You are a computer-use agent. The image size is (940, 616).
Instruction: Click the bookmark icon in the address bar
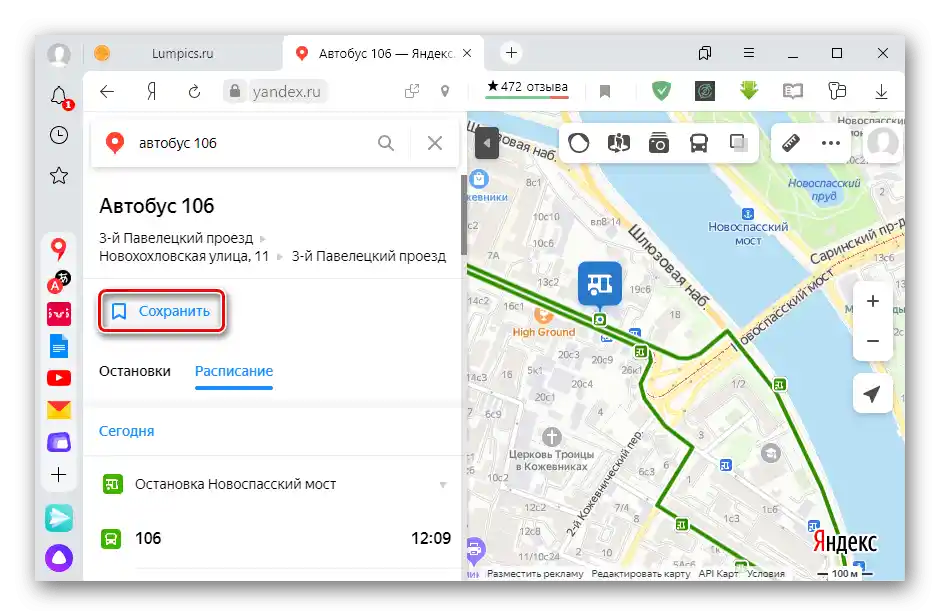(x=605, y=91)
